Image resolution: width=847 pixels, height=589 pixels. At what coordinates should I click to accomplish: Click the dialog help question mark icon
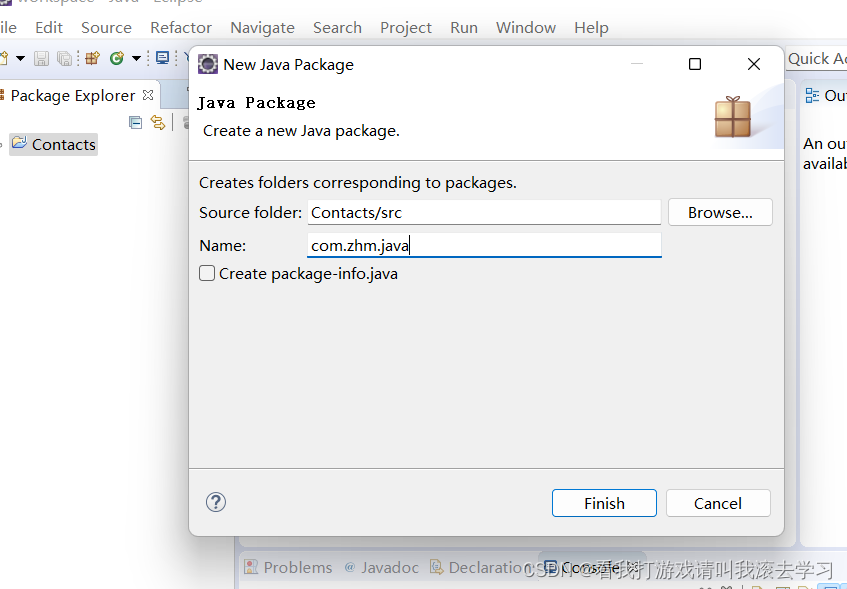(215, 502)
